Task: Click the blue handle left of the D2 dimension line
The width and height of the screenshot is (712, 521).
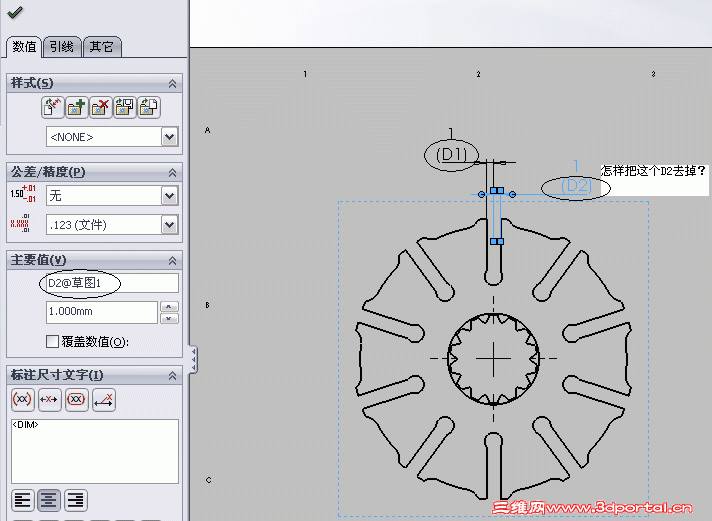Action: pos(481,194)
